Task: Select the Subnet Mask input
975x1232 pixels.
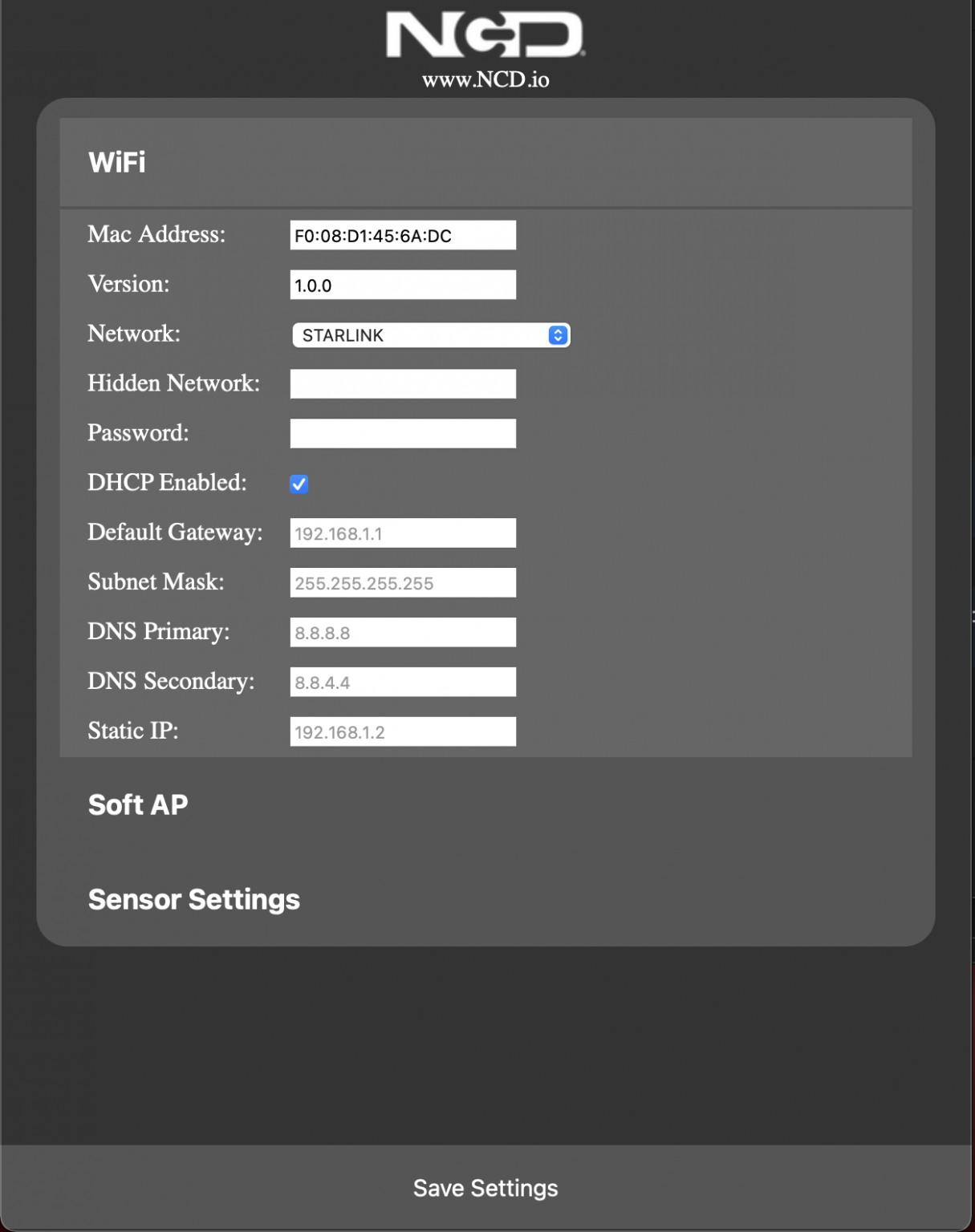Action: [x=402, y=582]
